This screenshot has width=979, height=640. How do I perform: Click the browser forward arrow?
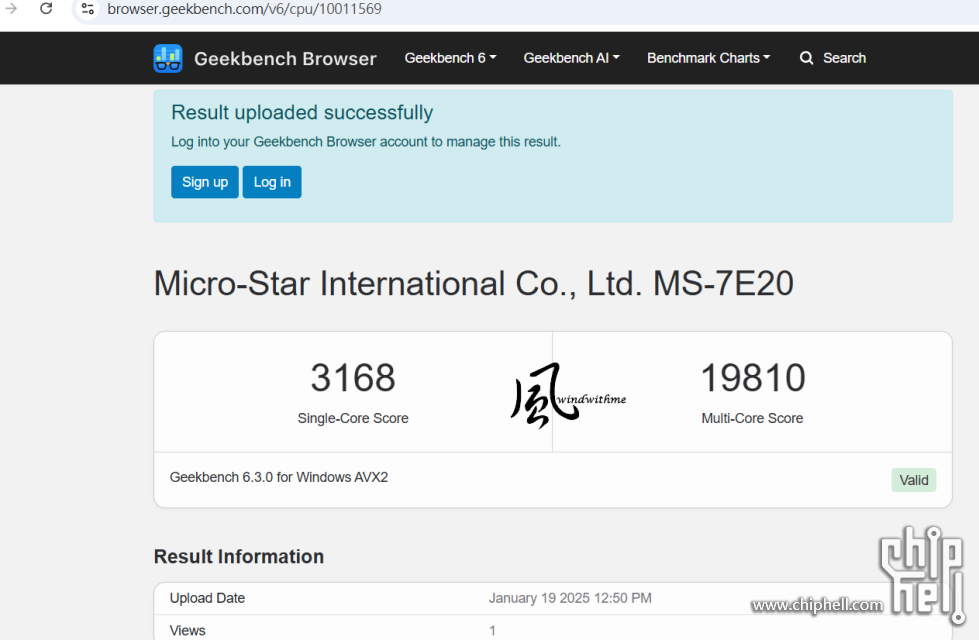pos(11,9)
